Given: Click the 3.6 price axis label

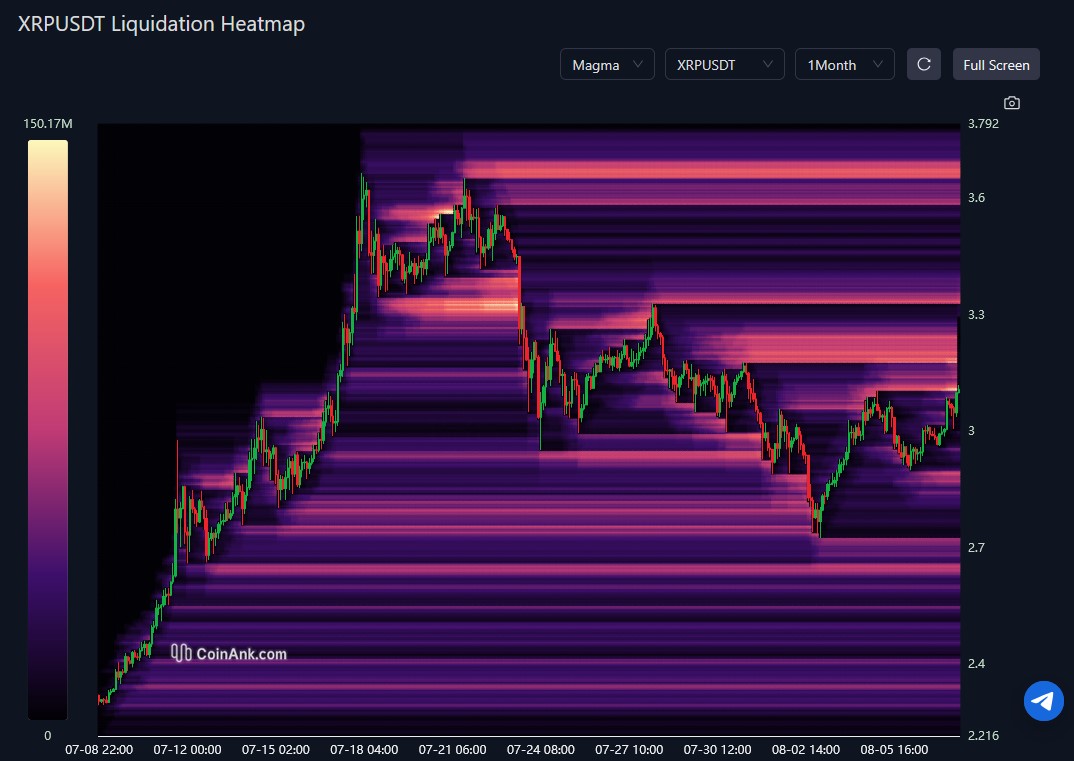Looking at the screenshot, I should 976,198.
